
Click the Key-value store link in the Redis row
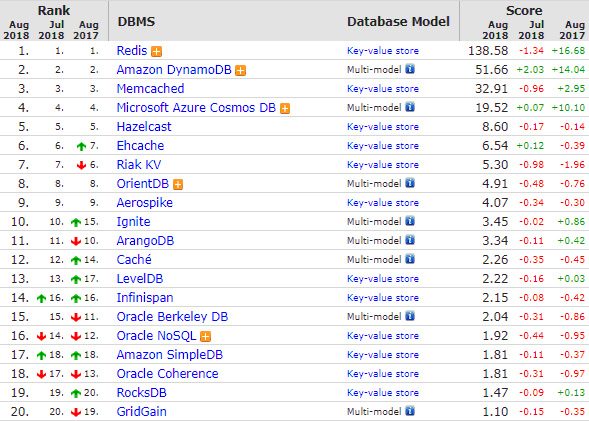point(383,51)
